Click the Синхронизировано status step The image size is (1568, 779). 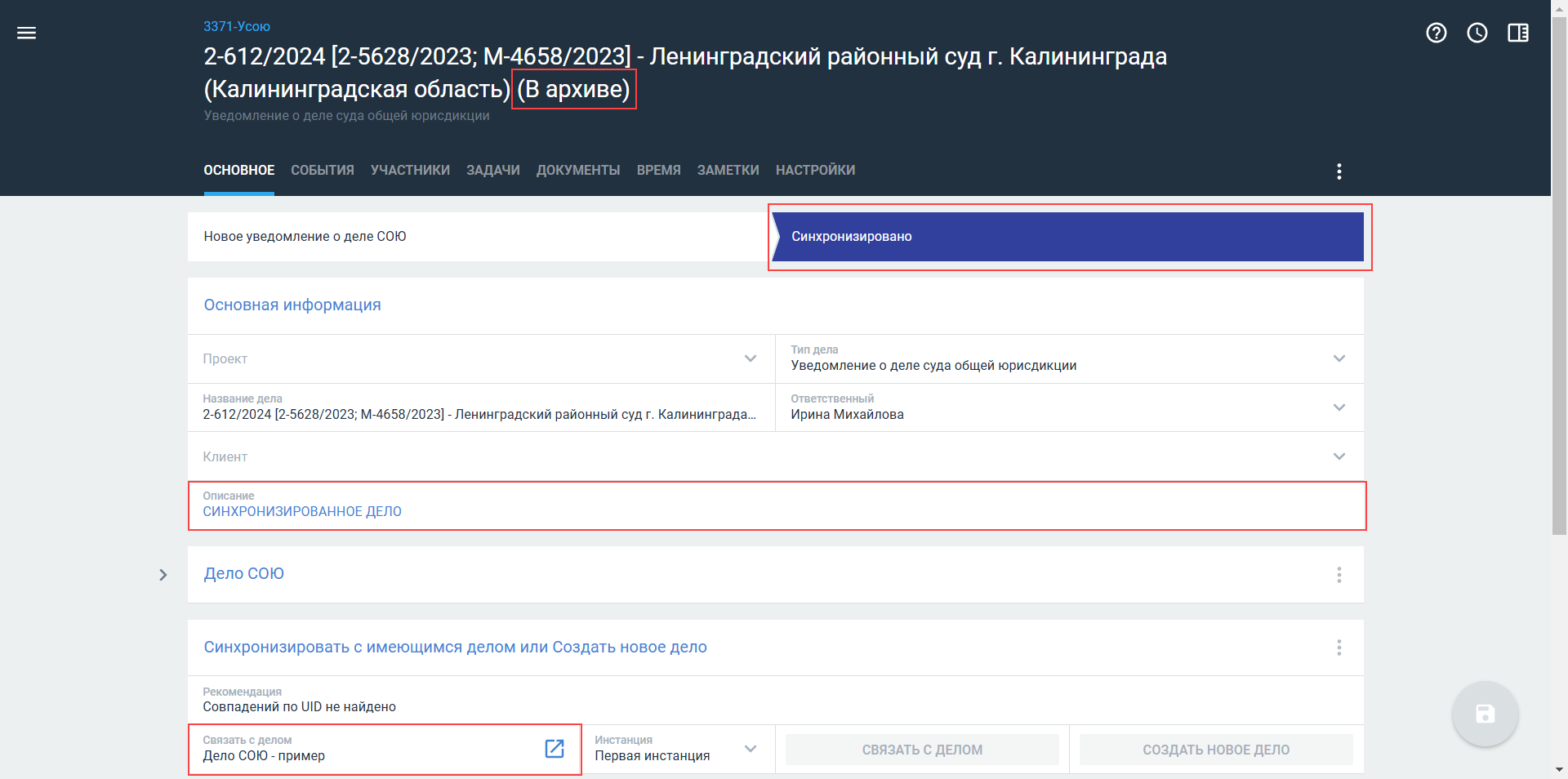tap(1068, 237)
